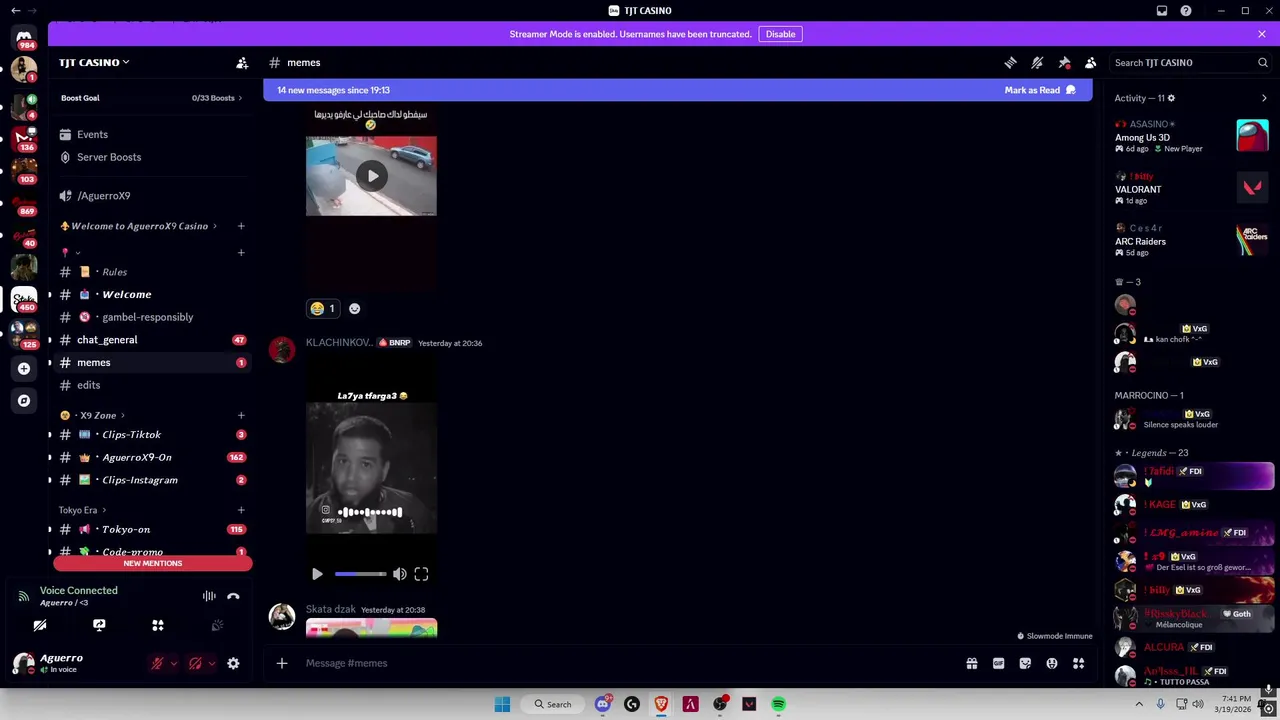Image resolution: width=1280 pixels, height=720 pixels.
Task: Click the plus attachment button
Action: [282, 663]
